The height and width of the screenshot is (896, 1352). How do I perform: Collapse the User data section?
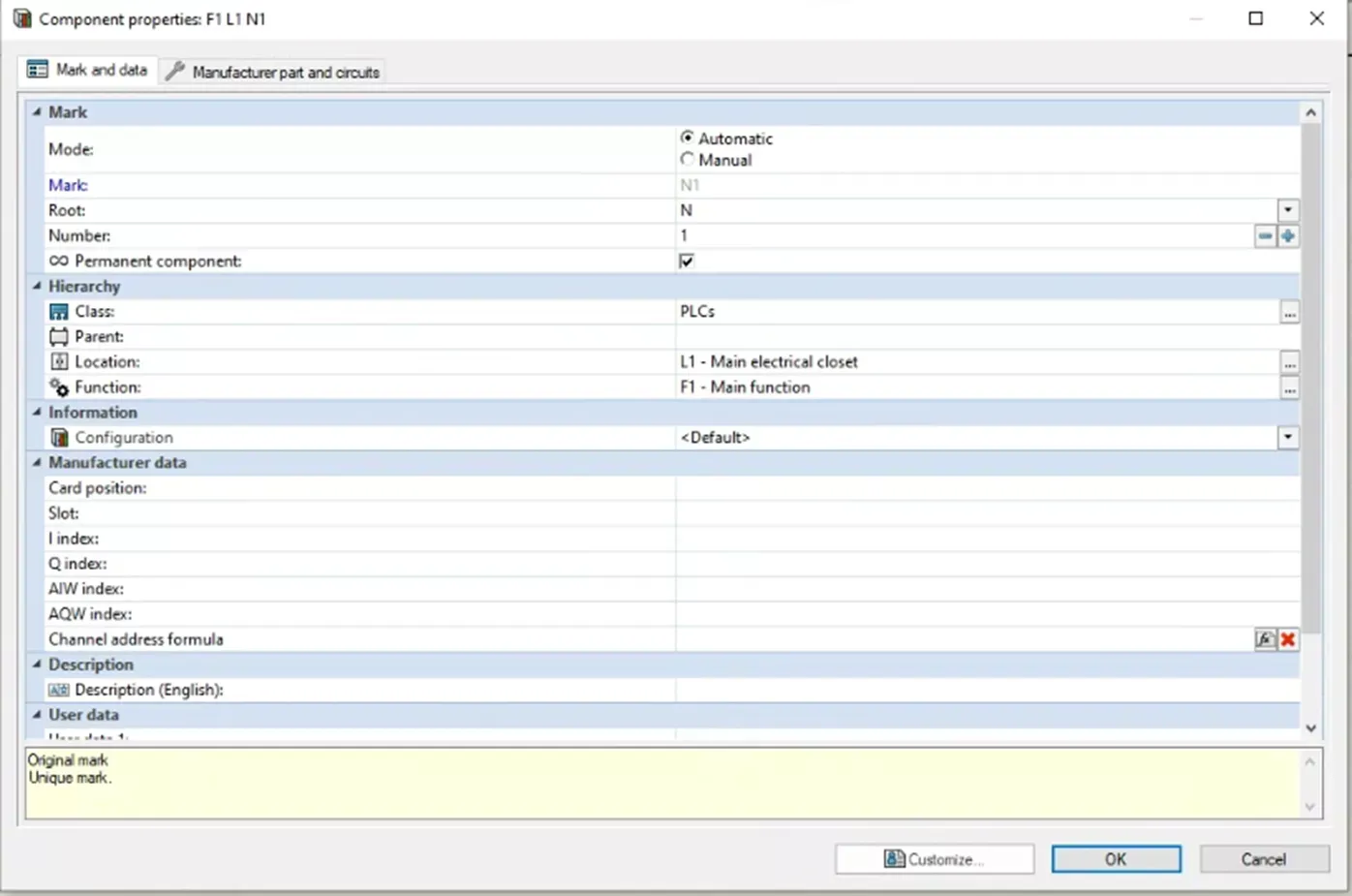pos(37,715)
